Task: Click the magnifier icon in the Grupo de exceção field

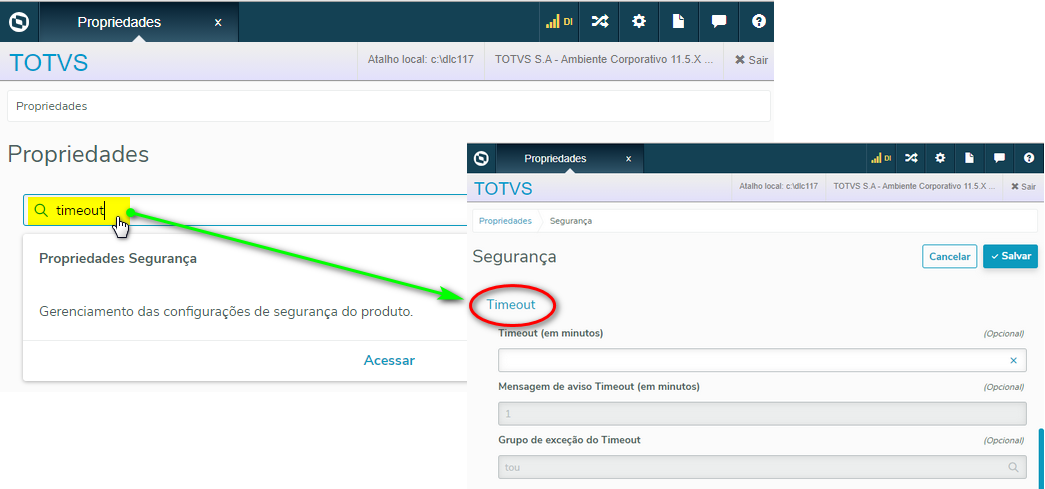Action: coord(1013,467)
